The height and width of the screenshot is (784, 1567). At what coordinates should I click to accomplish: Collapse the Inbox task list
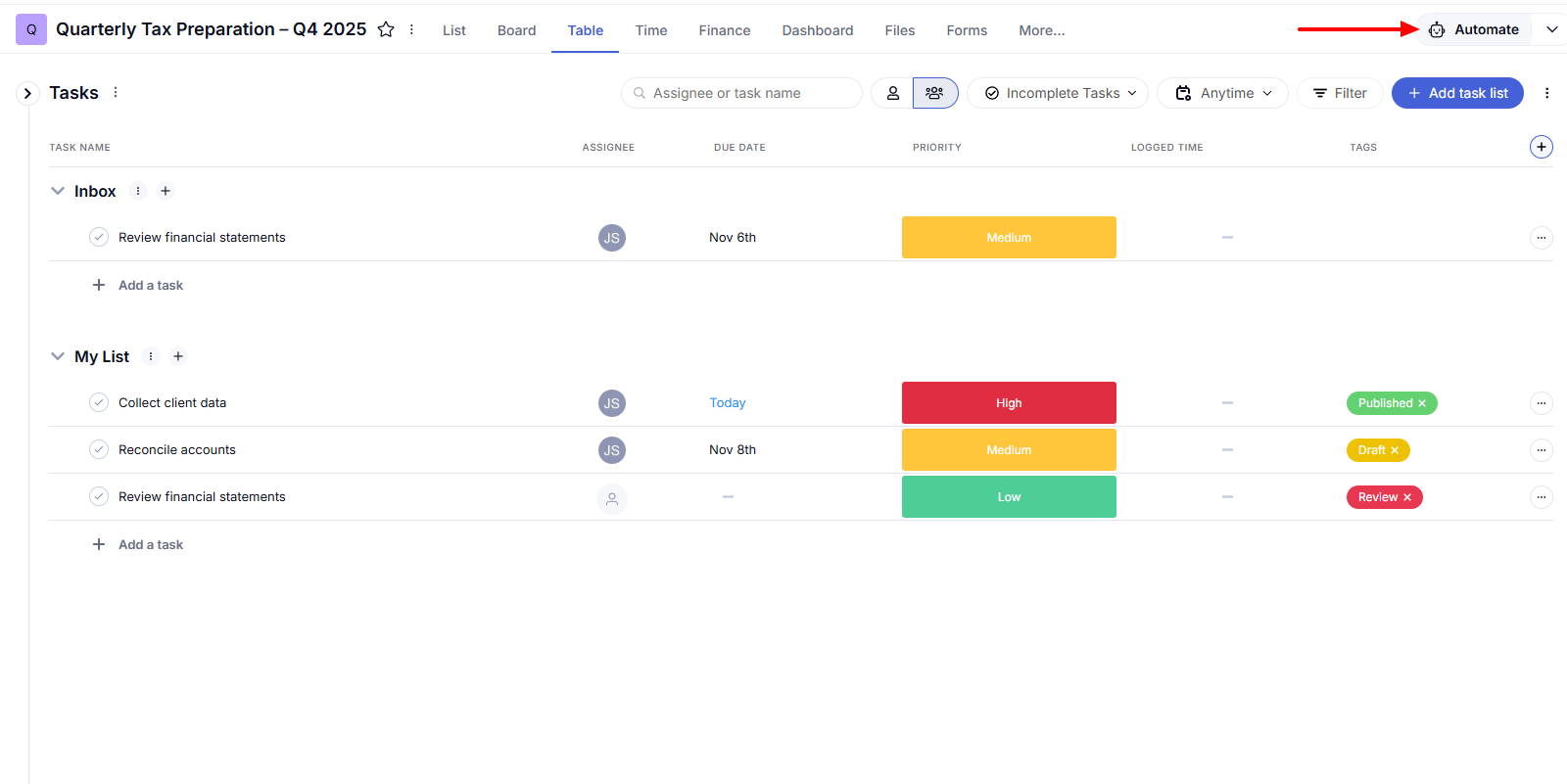coord(58,191)
